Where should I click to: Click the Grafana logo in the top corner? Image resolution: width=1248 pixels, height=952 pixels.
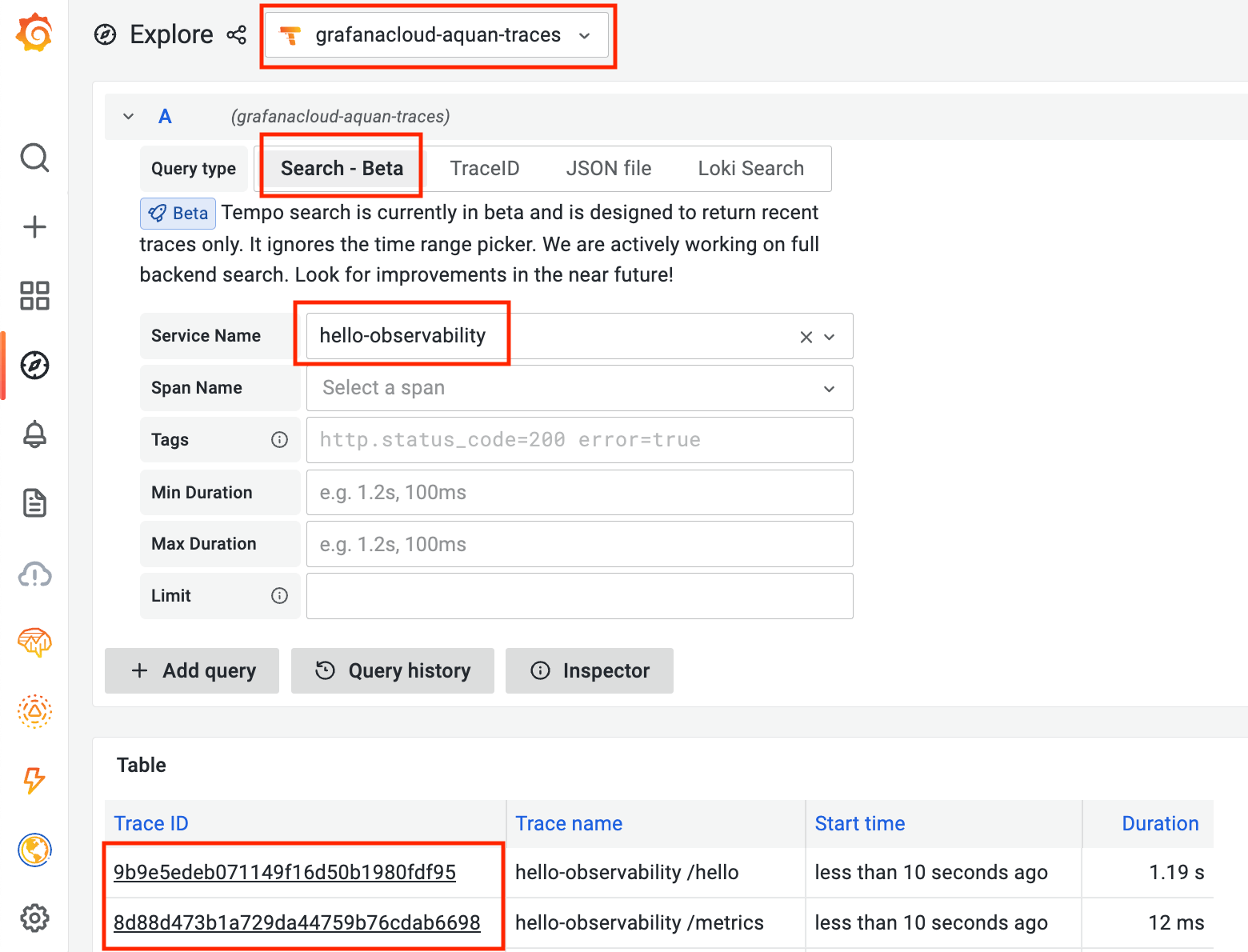point(34,33)
